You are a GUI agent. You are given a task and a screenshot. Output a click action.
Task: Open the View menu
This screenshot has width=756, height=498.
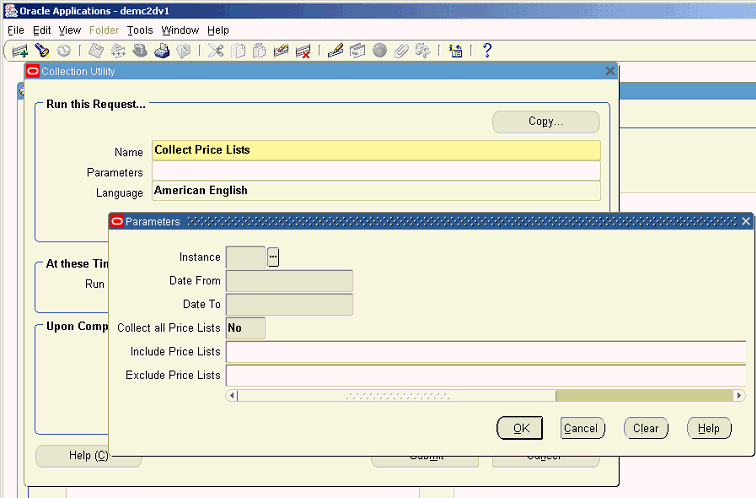point(69,30)
